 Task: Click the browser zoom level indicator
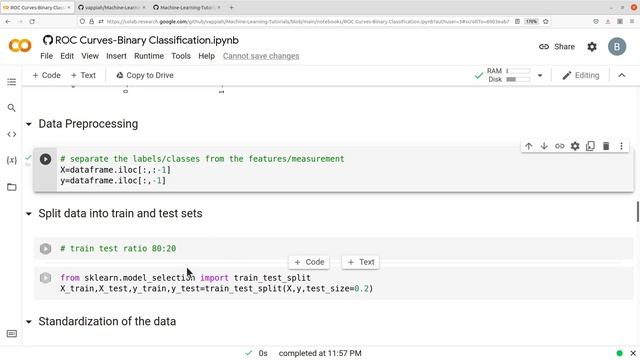coord(531,21)
